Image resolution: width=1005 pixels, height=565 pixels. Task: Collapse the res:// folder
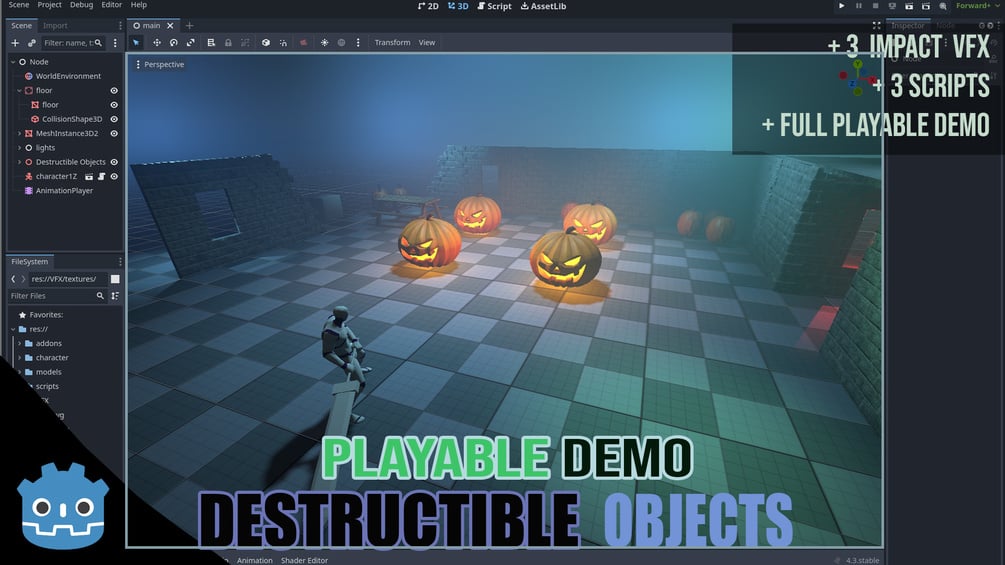[13, 329]
